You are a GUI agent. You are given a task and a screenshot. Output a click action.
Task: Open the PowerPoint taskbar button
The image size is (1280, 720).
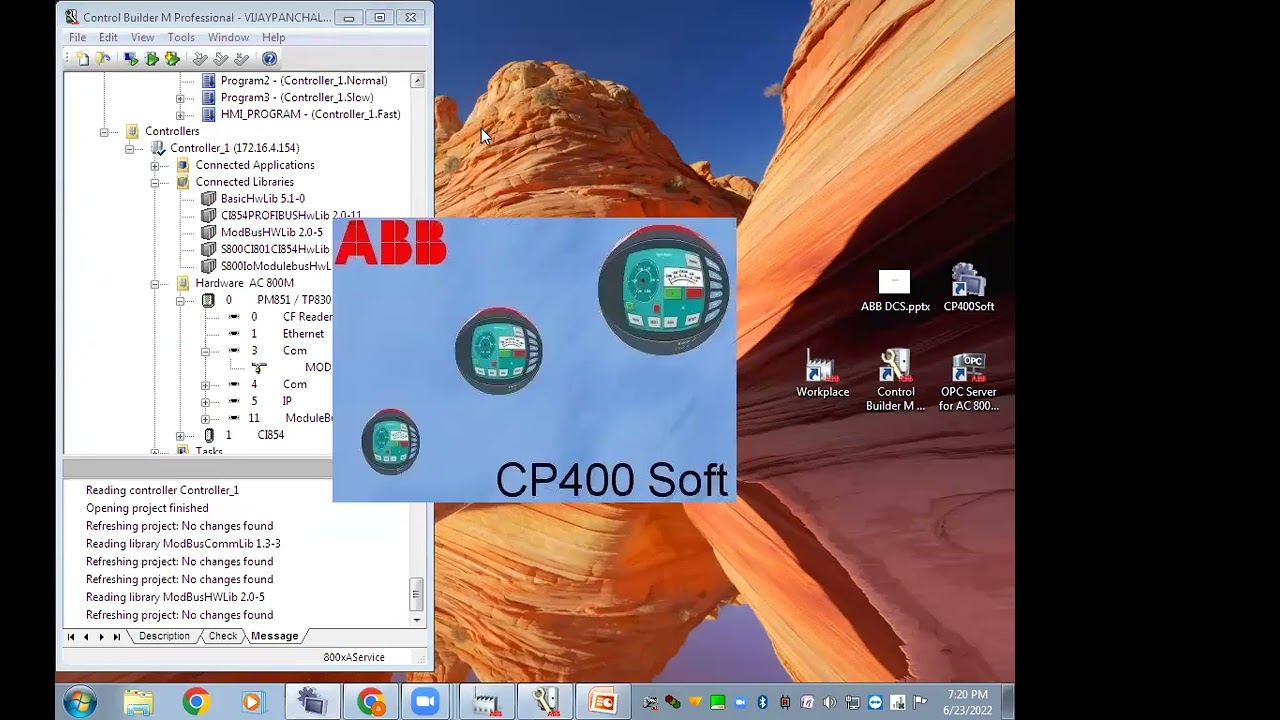(603, 702)
